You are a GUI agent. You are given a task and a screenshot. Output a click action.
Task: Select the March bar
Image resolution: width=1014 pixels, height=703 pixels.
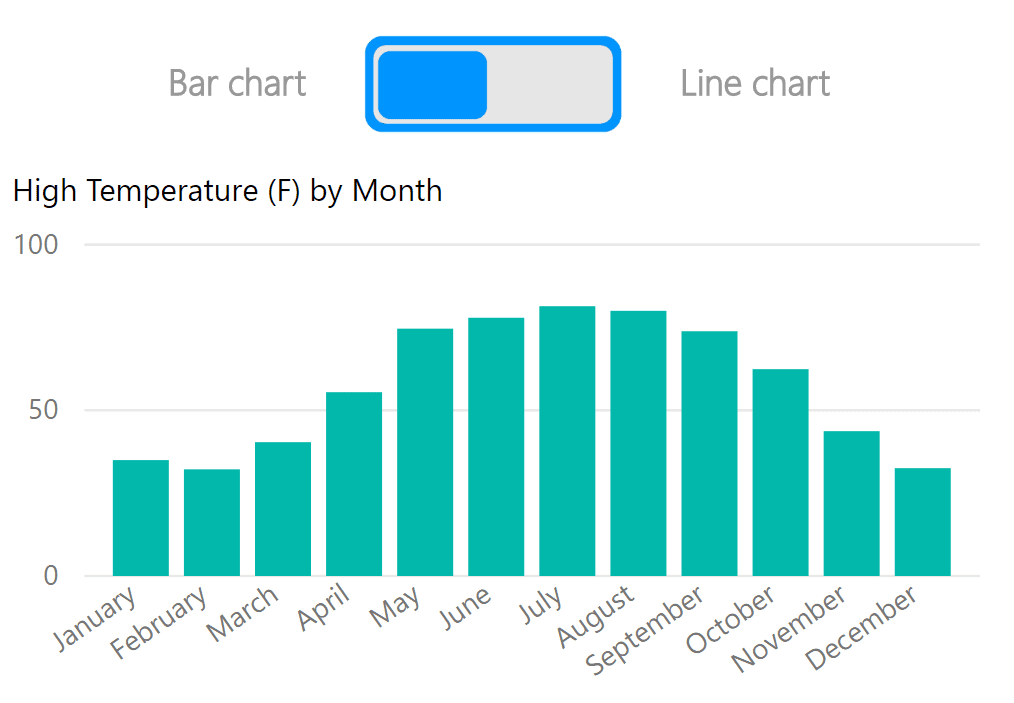[283, 508]
